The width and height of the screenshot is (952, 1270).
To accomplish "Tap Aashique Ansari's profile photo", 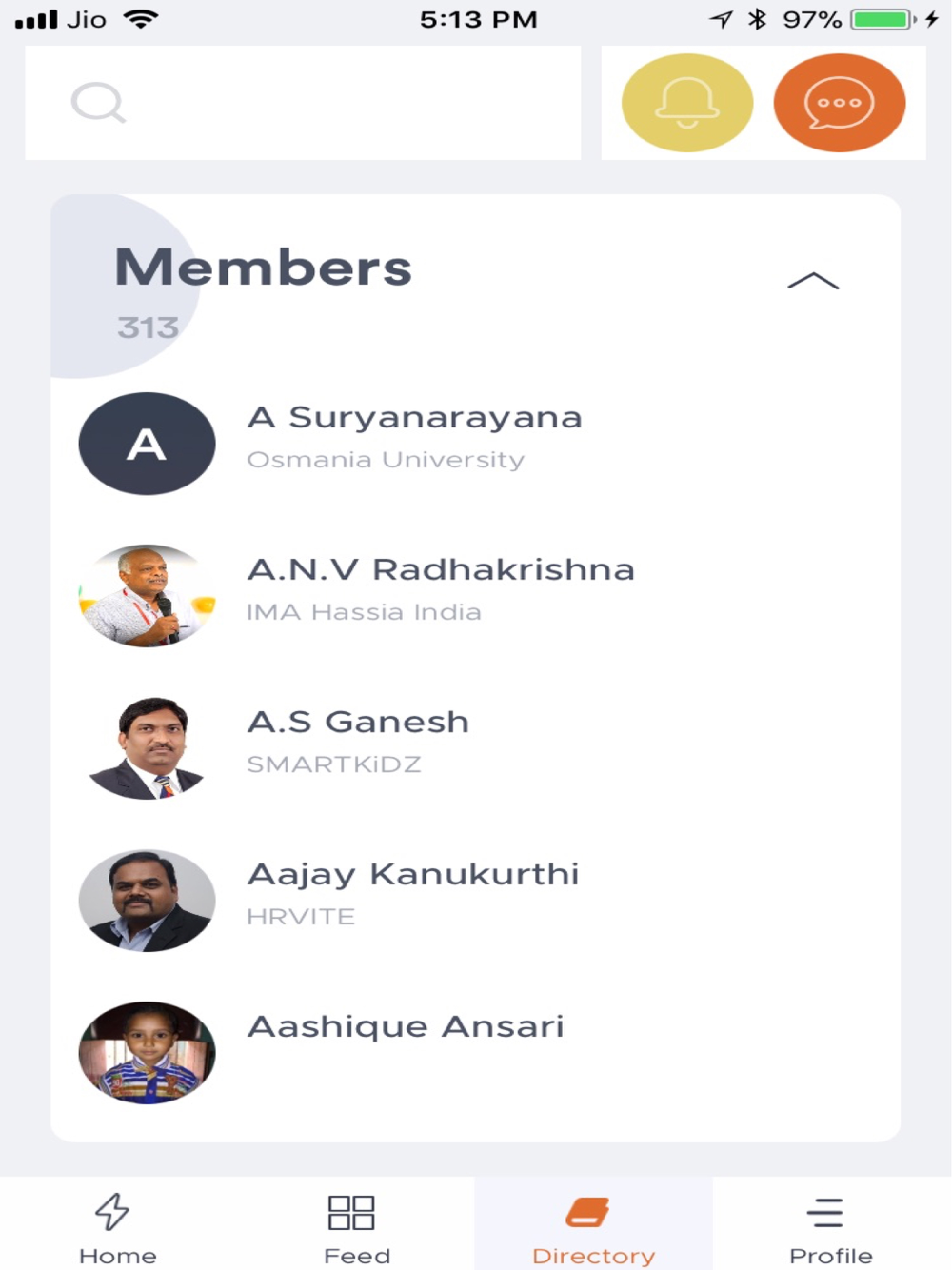I will (147, 1053).
